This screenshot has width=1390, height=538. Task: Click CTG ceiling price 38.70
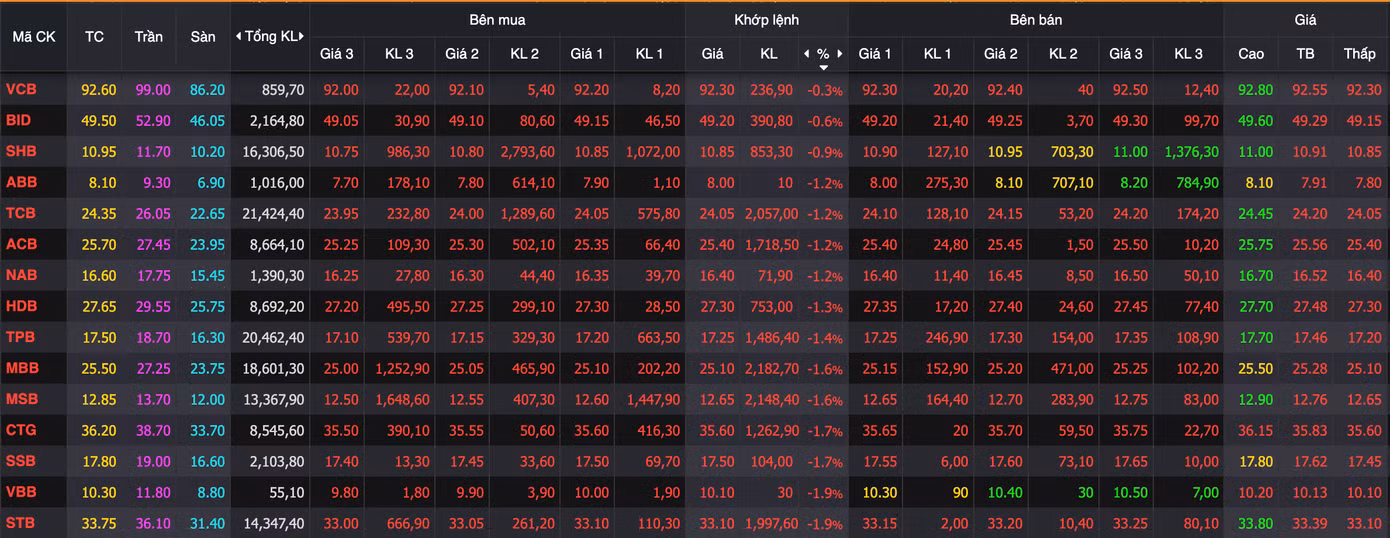(153, 431)
